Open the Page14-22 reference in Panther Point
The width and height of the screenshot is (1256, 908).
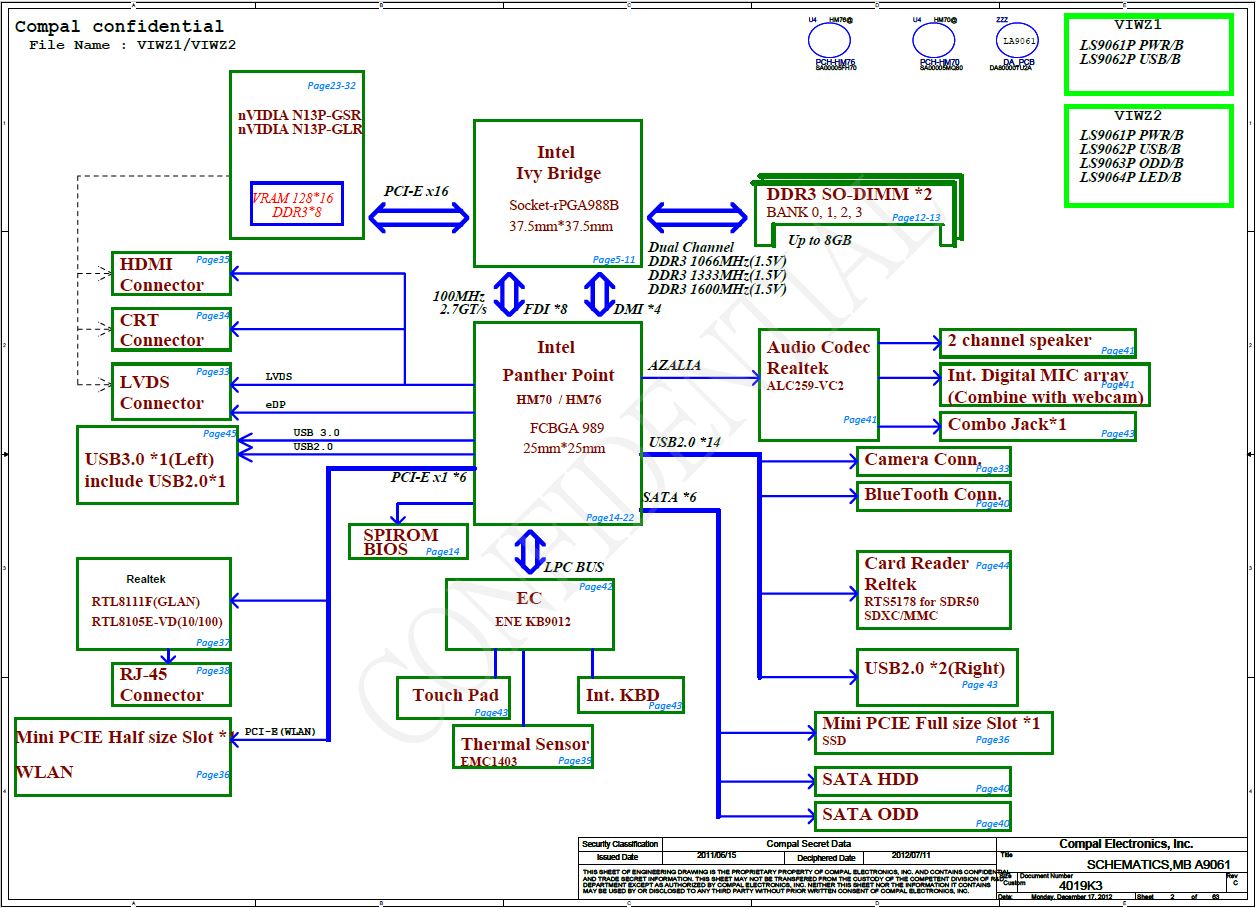(x=610, y=517)
